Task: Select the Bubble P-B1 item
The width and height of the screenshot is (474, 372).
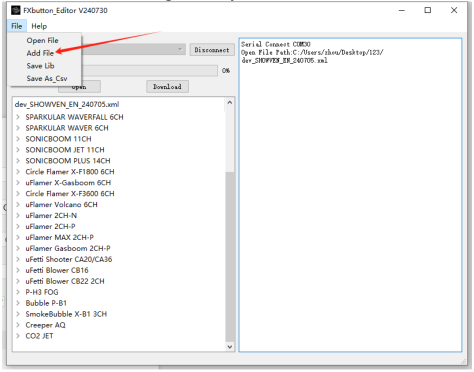Action: pos(46,303)
